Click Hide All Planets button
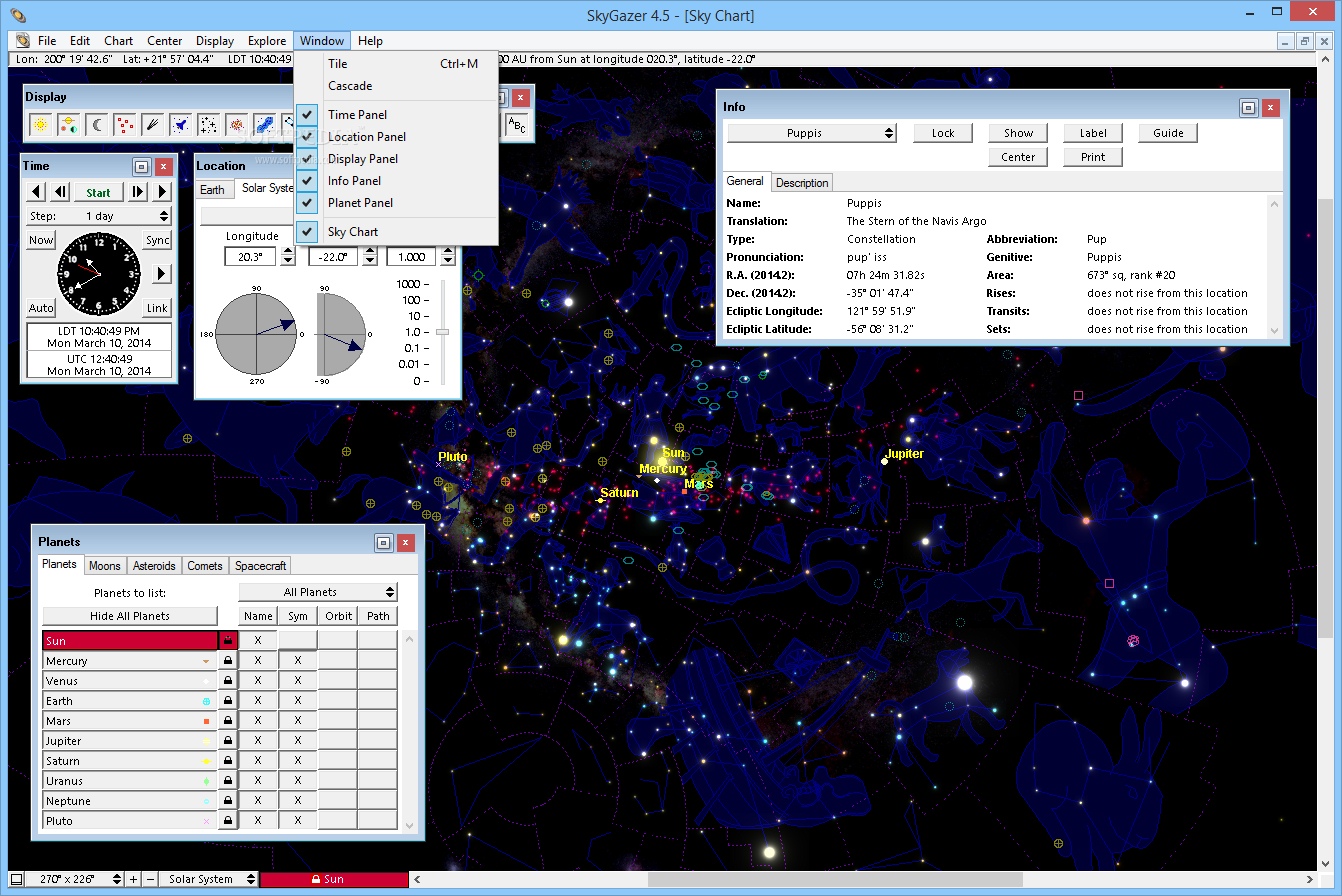 (x=130, y=616)
